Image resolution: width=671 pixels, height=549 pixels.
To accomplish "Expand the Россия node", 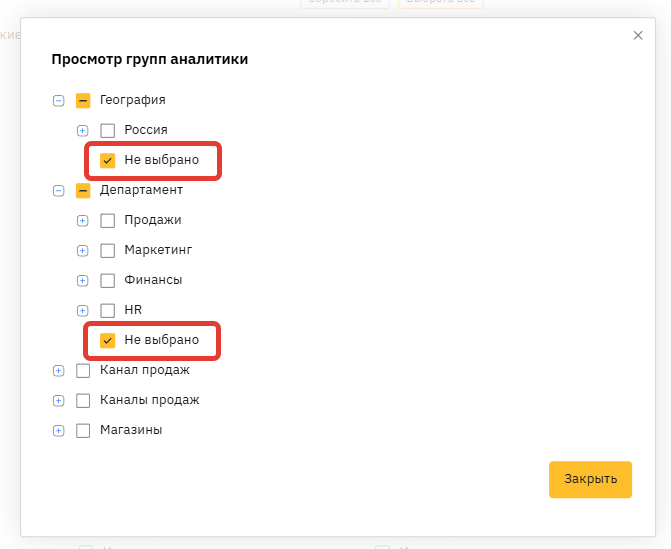I will [83, 130].
